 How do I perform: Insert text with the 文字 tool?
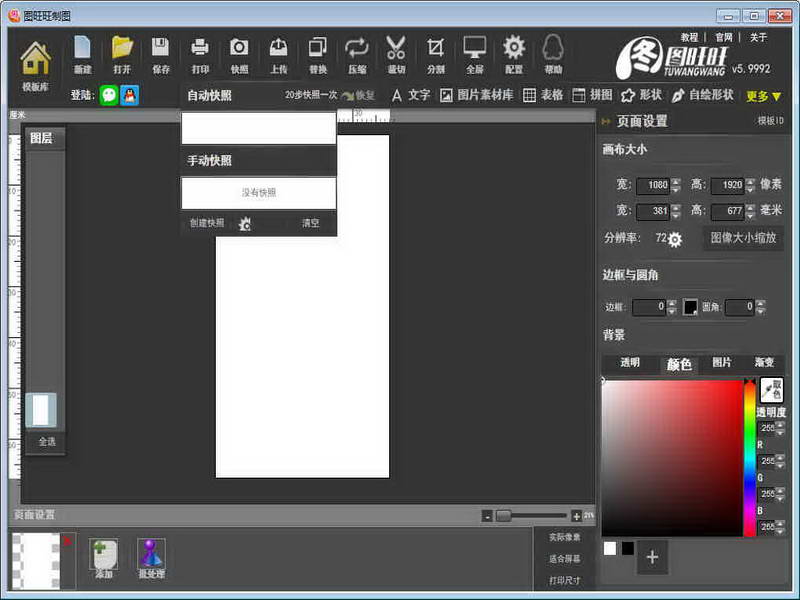(x=411, y=95)
